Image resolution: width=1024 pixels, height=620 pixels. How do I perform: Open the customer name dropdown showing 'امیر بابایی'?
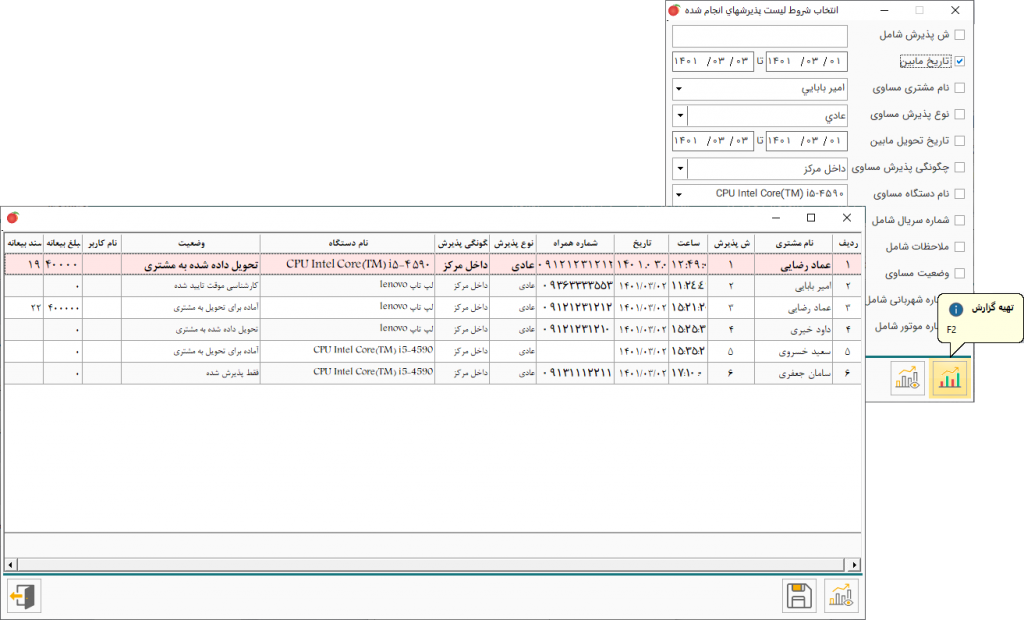(x=679, y=89)
